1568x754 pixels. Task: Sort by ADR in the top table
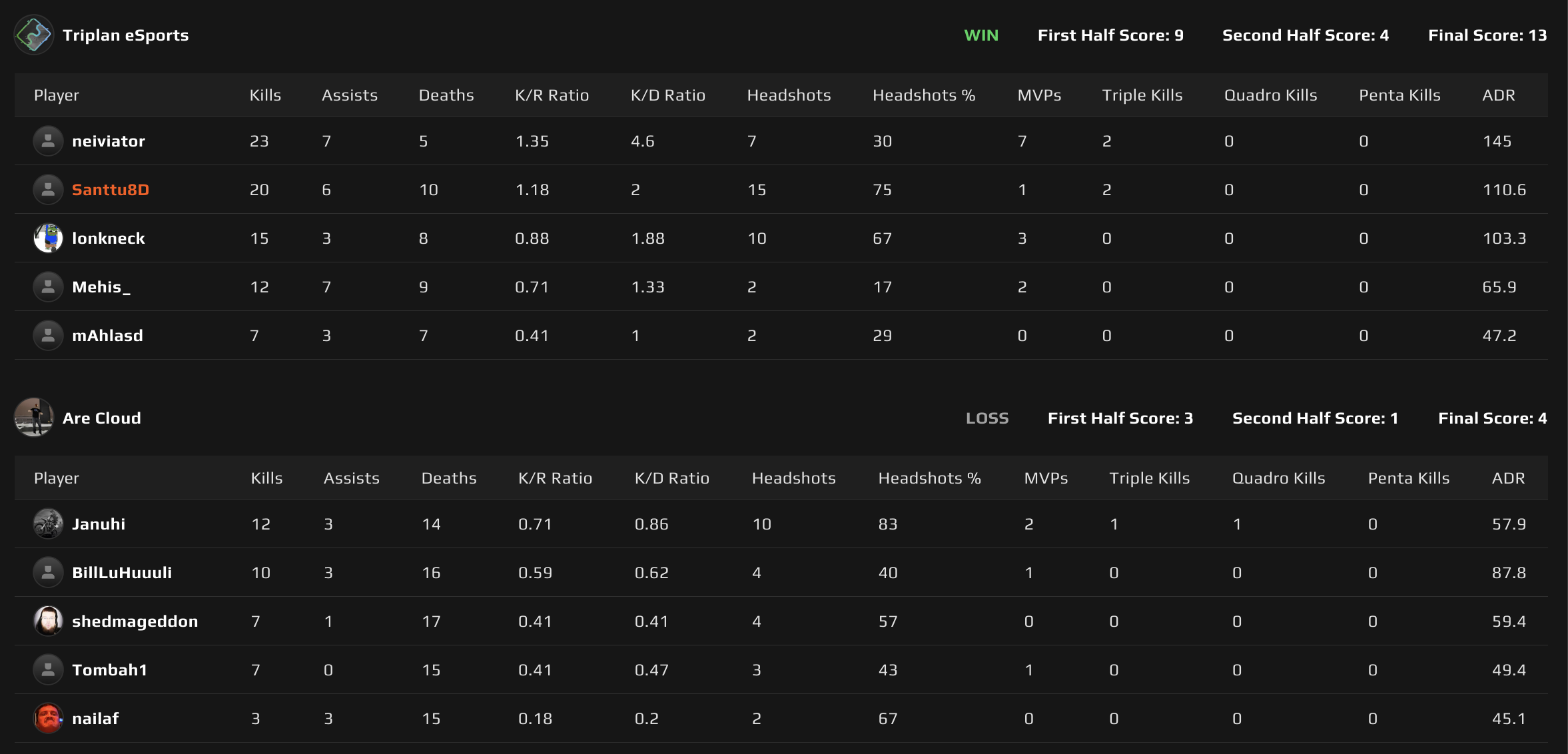[x=1498, y=95]
